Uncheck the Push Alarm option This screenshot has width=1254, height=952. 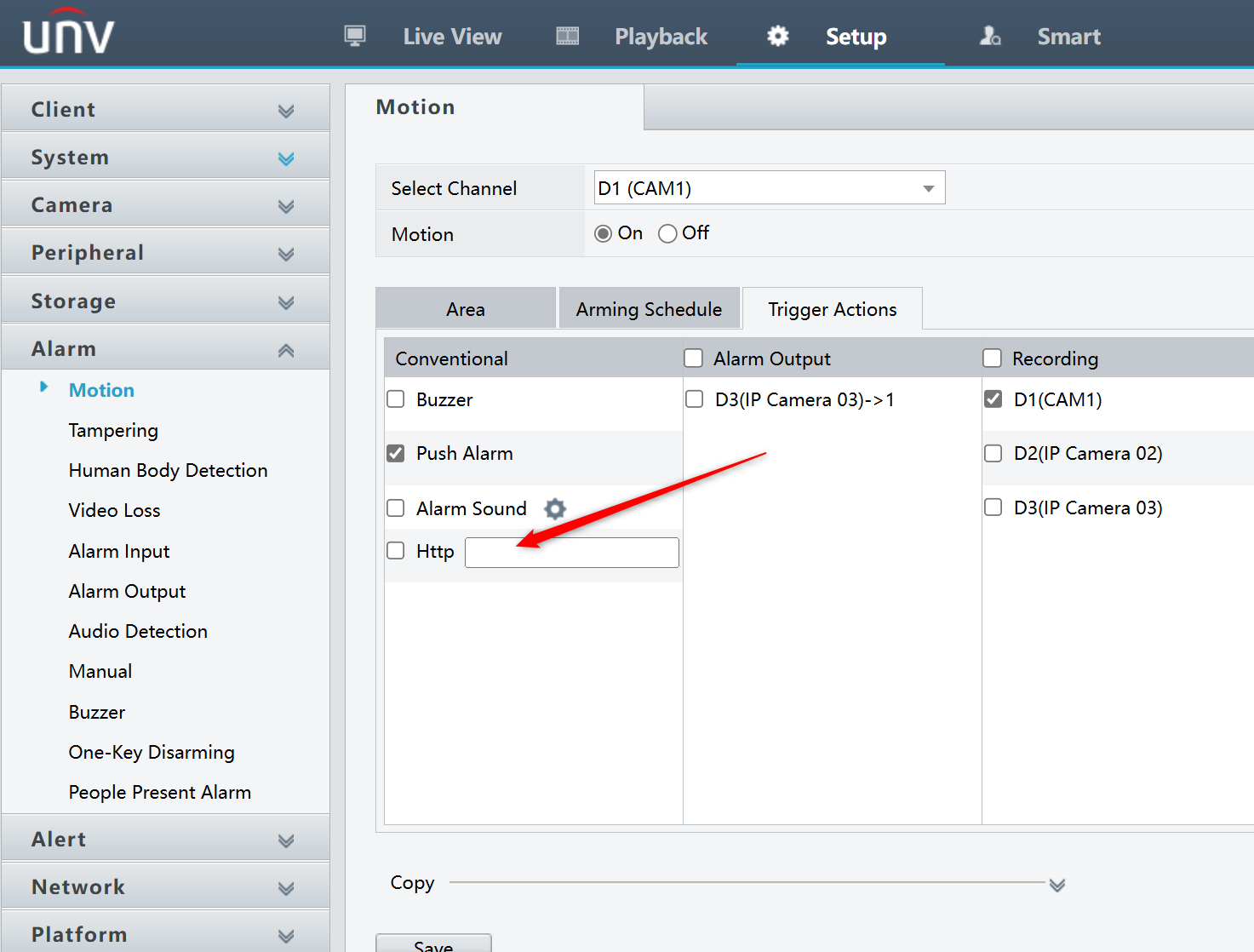395,453
